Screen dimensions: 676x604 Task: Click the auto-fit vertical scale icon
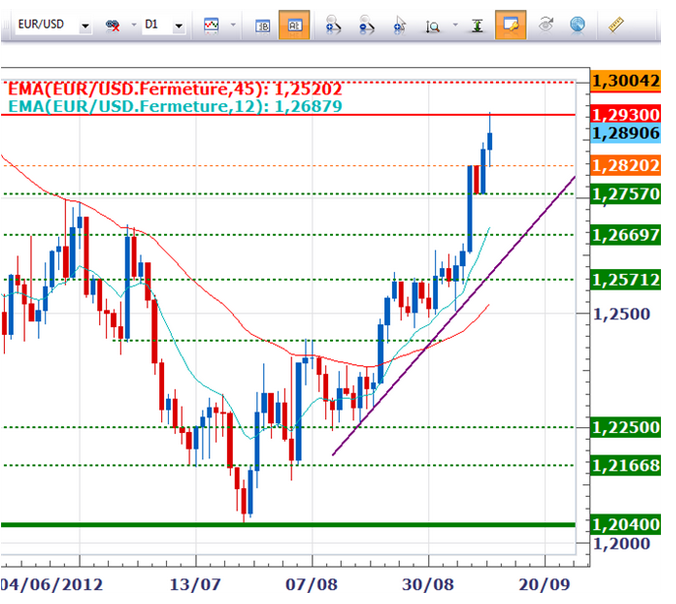(x=477, y=25)
